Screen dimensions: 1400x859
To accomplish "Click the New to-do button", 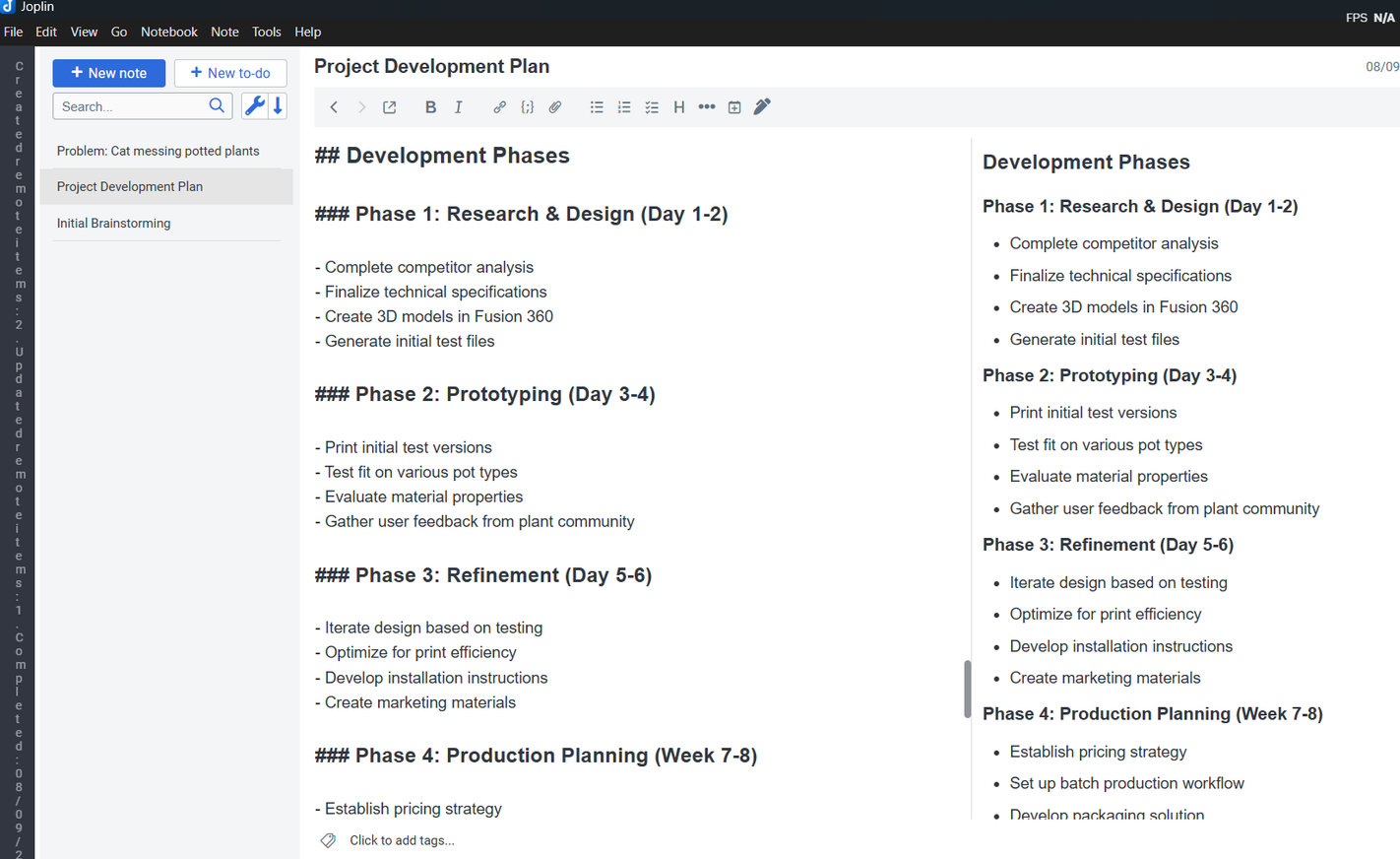I will [230, 73].
